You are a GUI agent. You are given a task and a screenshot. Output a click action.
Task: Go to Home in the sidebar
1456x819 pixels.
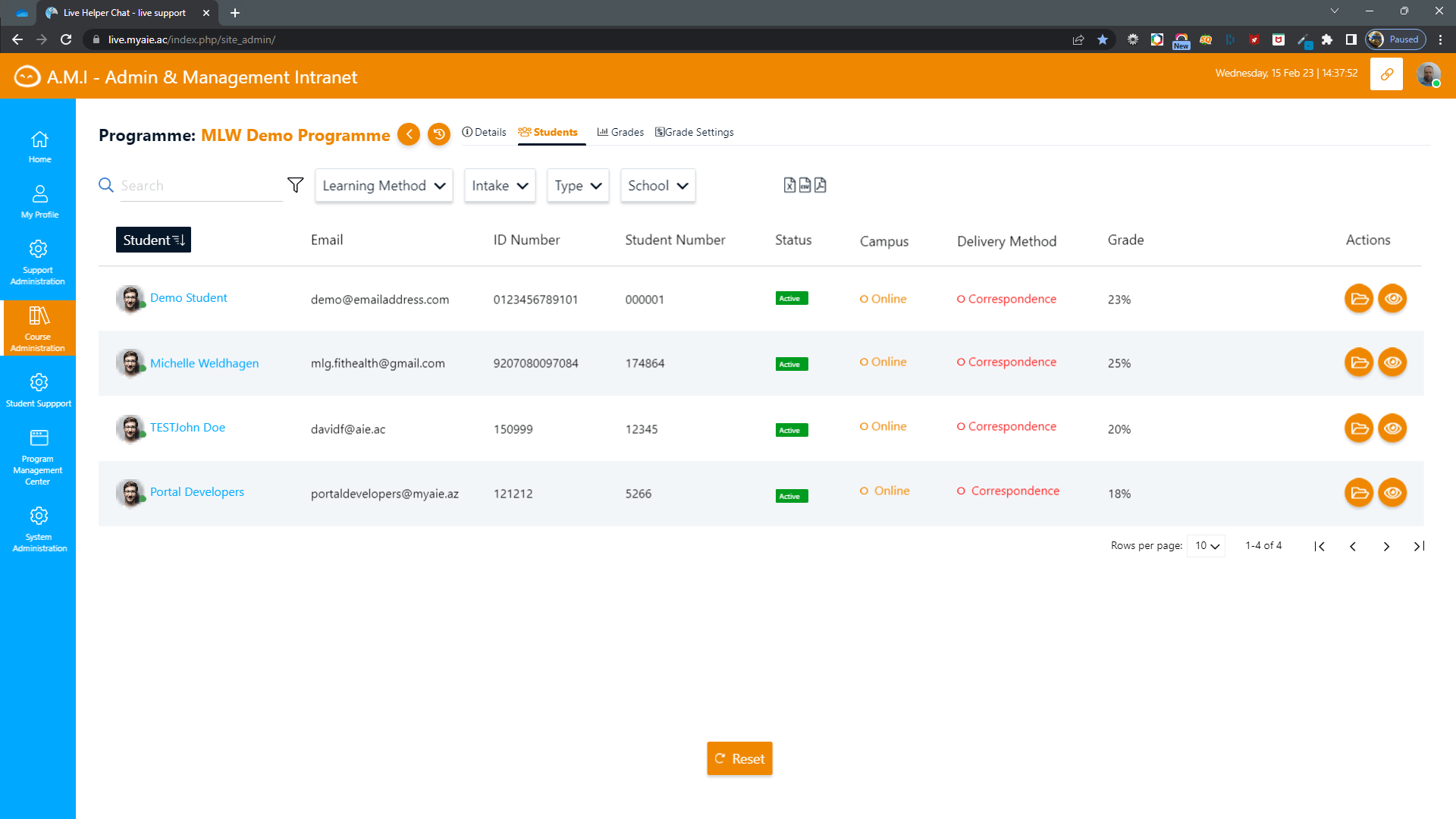[x=39, y=147]
